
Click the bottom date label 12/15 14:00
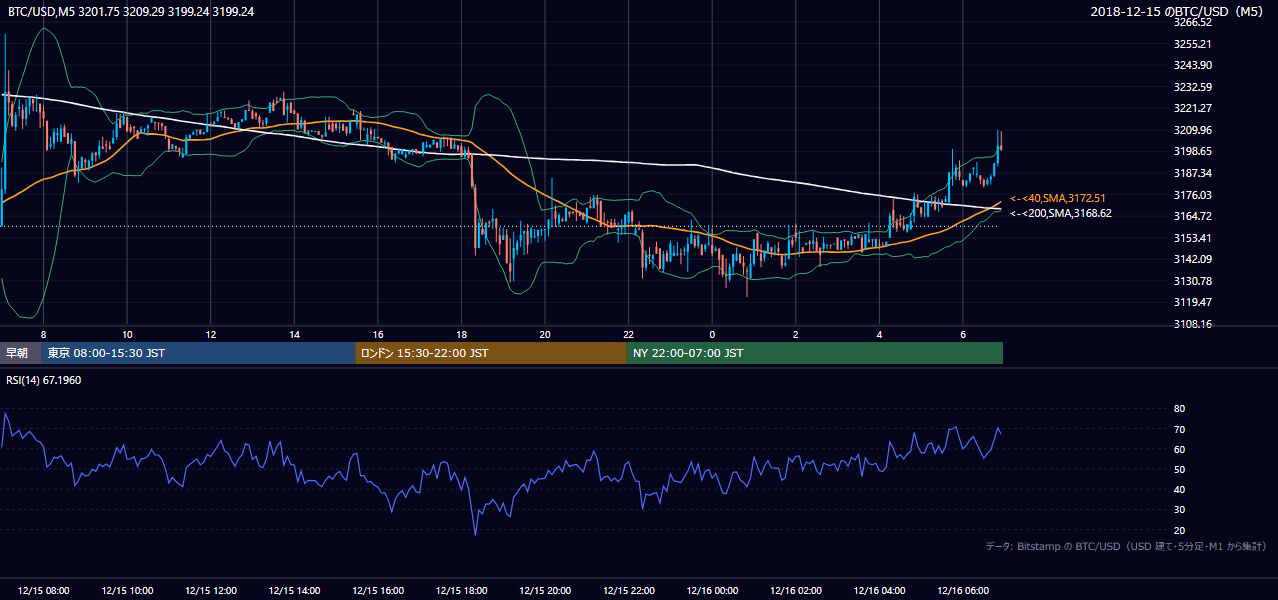coord(294,591)
